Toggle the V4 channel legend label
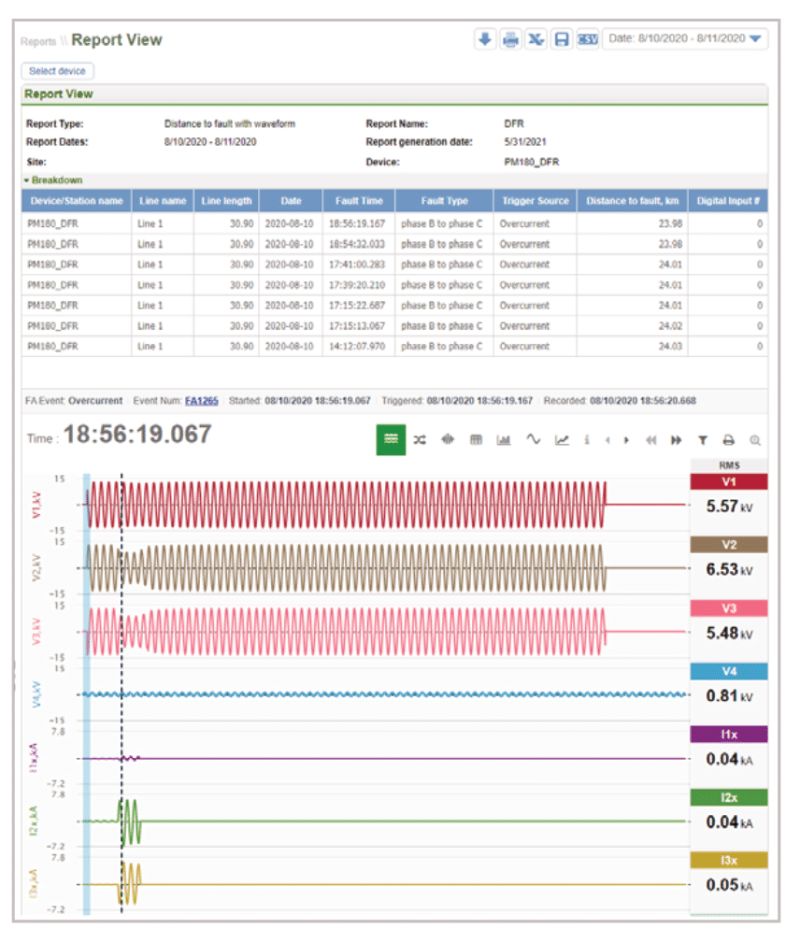Screen dimensions: 800x943 (727, 671)
